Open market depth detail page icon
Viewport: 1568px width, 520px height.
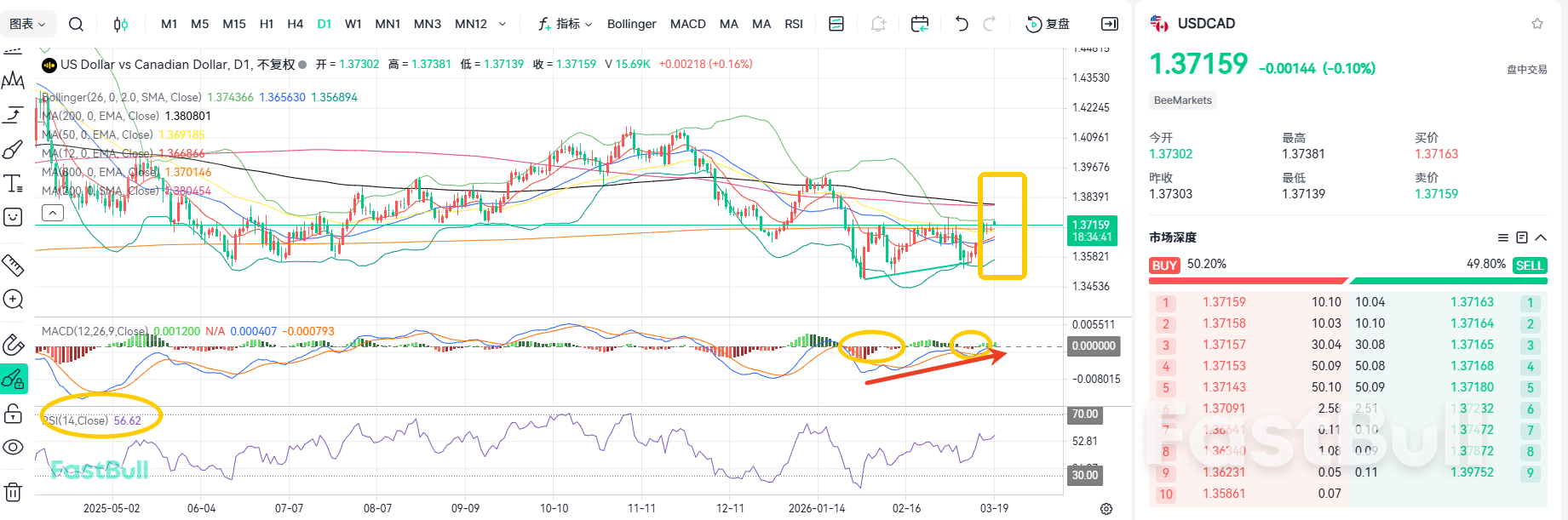coord(1522,237)
